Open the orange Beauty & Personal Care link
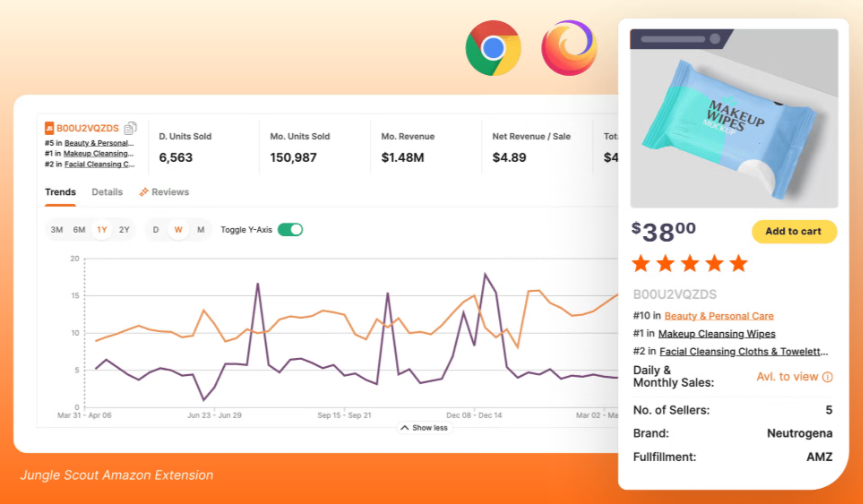 point(719,316)
